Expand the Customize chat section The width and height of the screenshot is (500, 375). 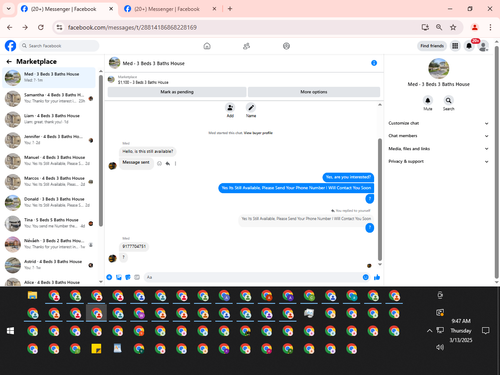click(x=438, y=123)
